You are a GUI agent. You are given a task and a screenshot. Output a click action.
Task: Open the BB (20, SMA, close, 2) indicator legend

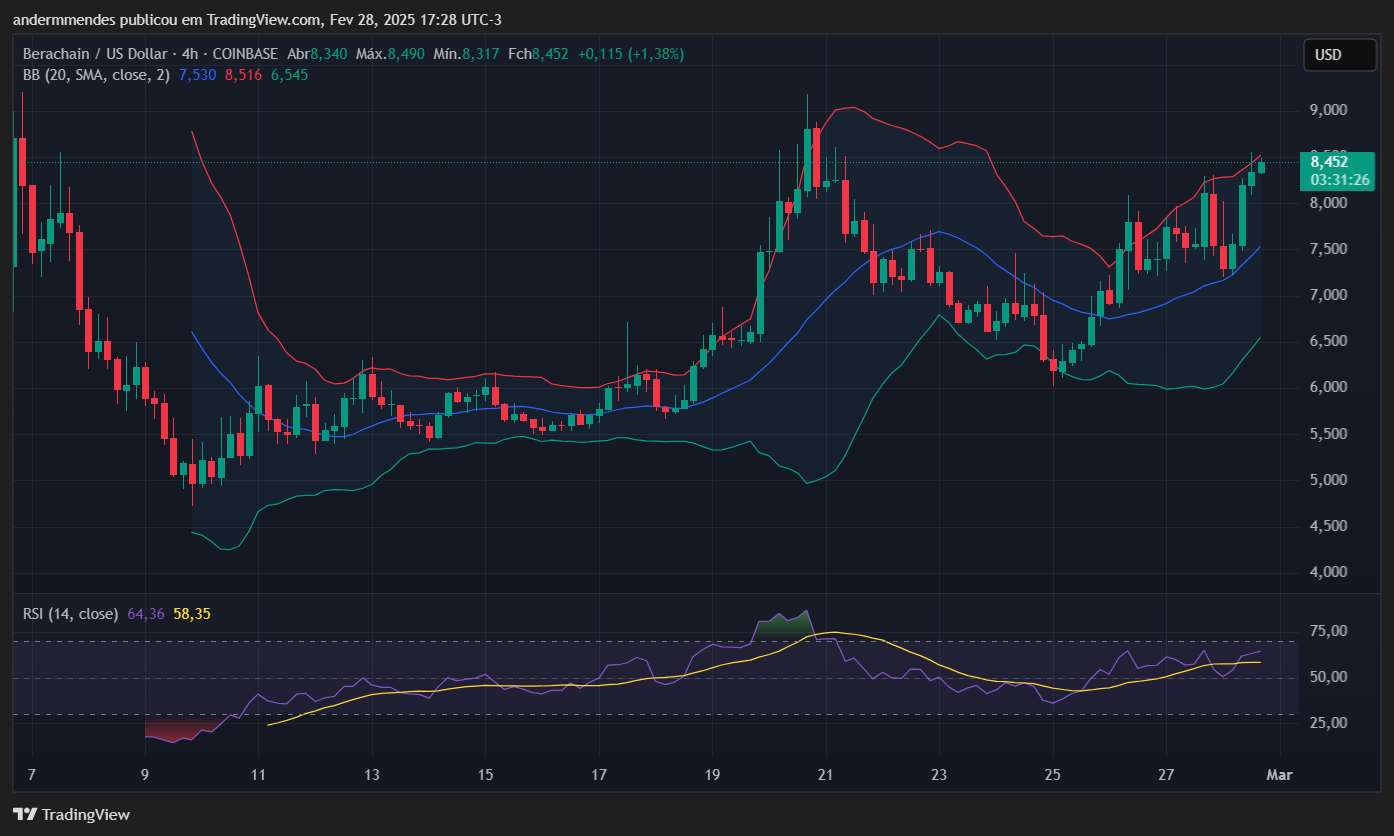(96, 75)
